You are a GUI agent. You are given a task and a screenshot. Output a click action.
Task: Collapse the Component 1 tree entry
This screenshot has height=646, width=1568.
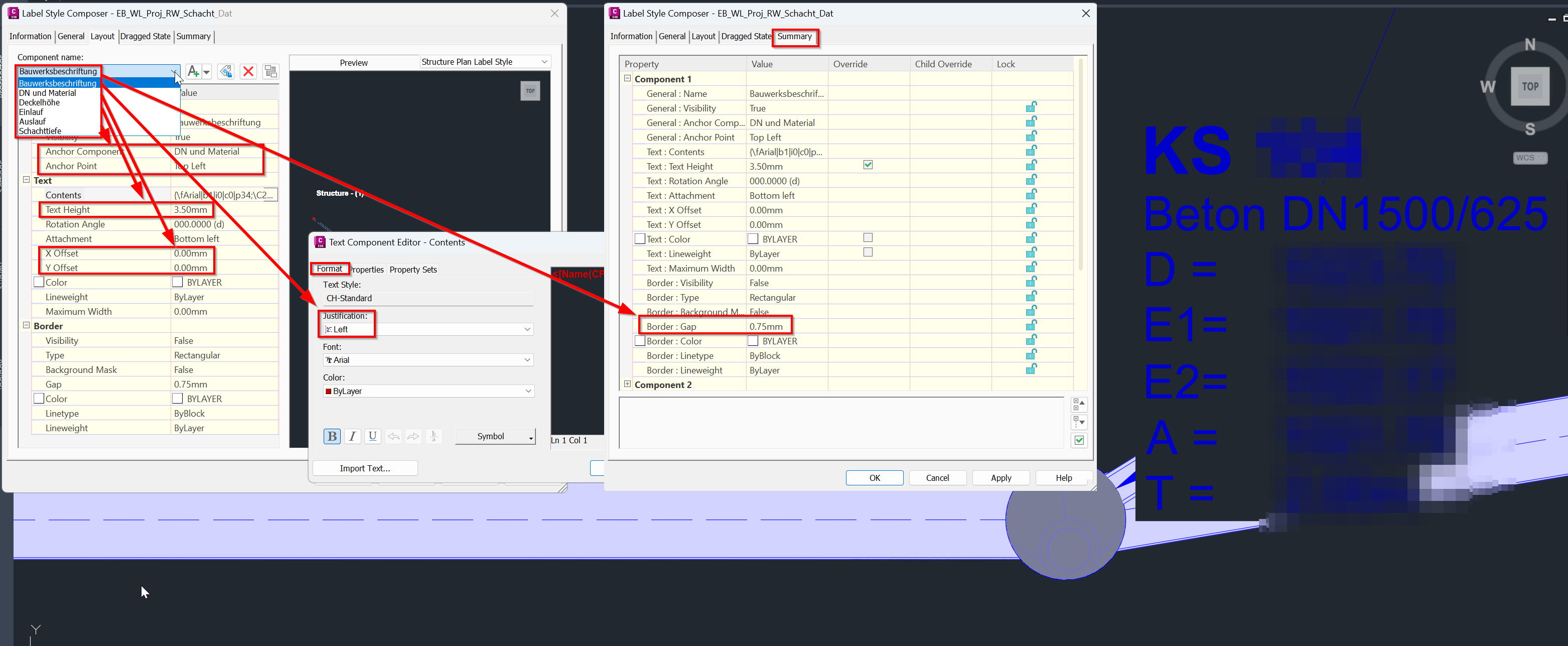pyautogui.click(x=627, y=78)
